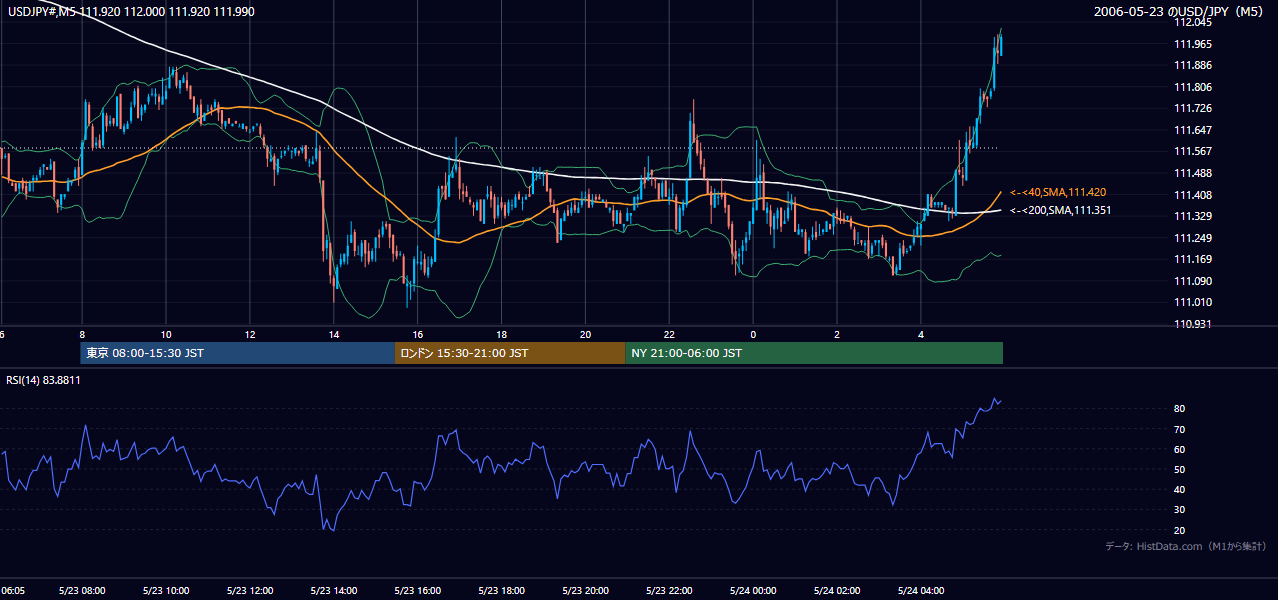The image size is (1278, 600).
Task: Click the RSI 70 level label
Action: coord(1179,429)
